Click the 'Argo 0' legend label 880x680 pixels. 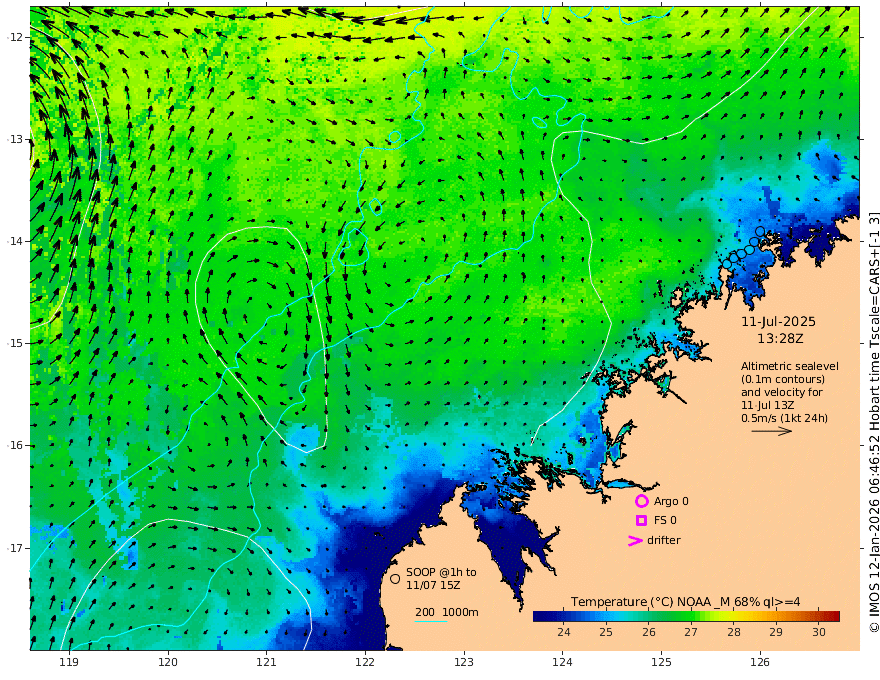671,501
